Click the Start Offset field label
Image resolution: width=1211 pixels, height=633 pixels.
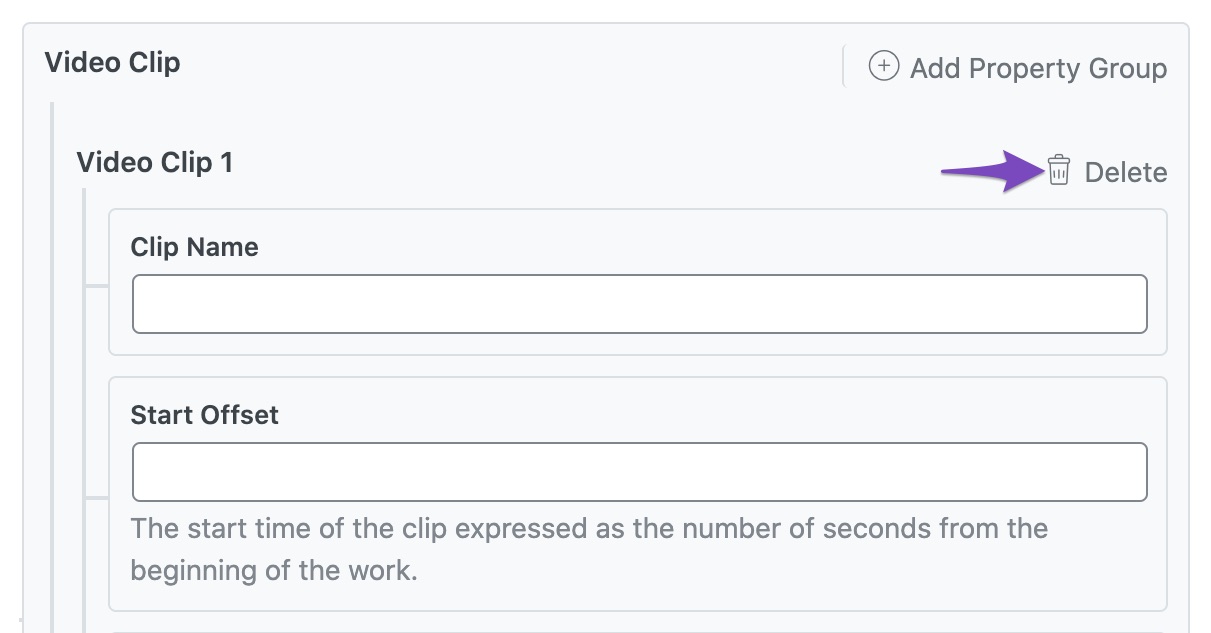click(x=205, y=415)
